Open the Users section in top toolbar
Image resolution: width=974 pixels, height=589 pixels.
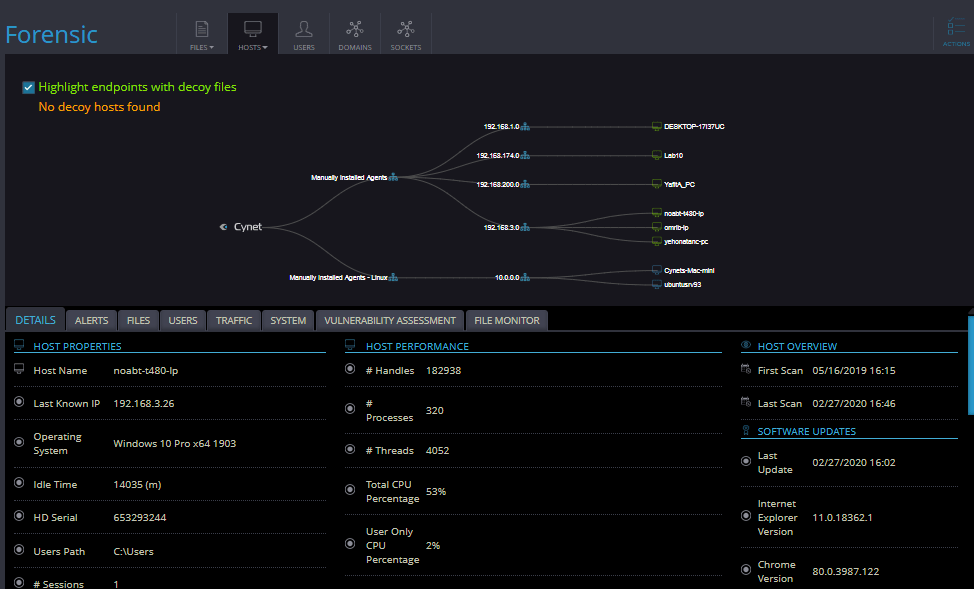pyautogui.click(x=304, y=33)
